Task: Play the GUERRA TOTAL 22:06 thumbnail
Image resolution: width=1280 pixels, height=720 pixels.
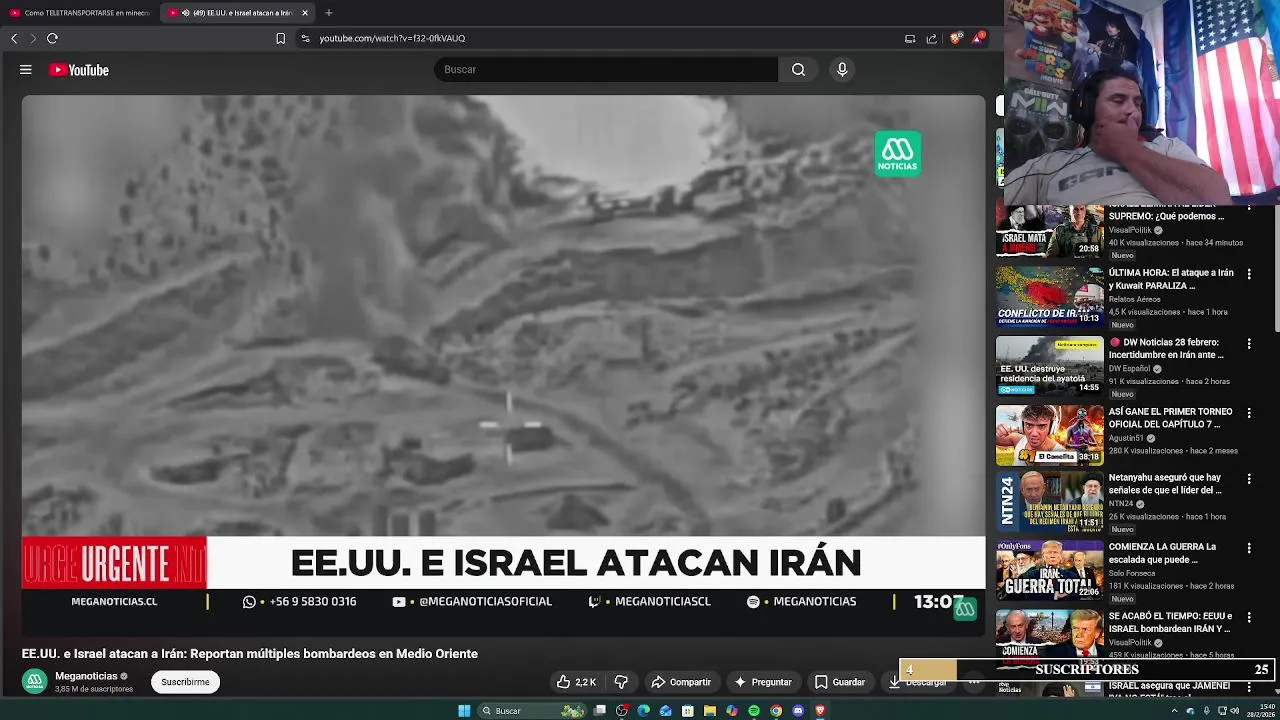Action: tap(1049, 571)
